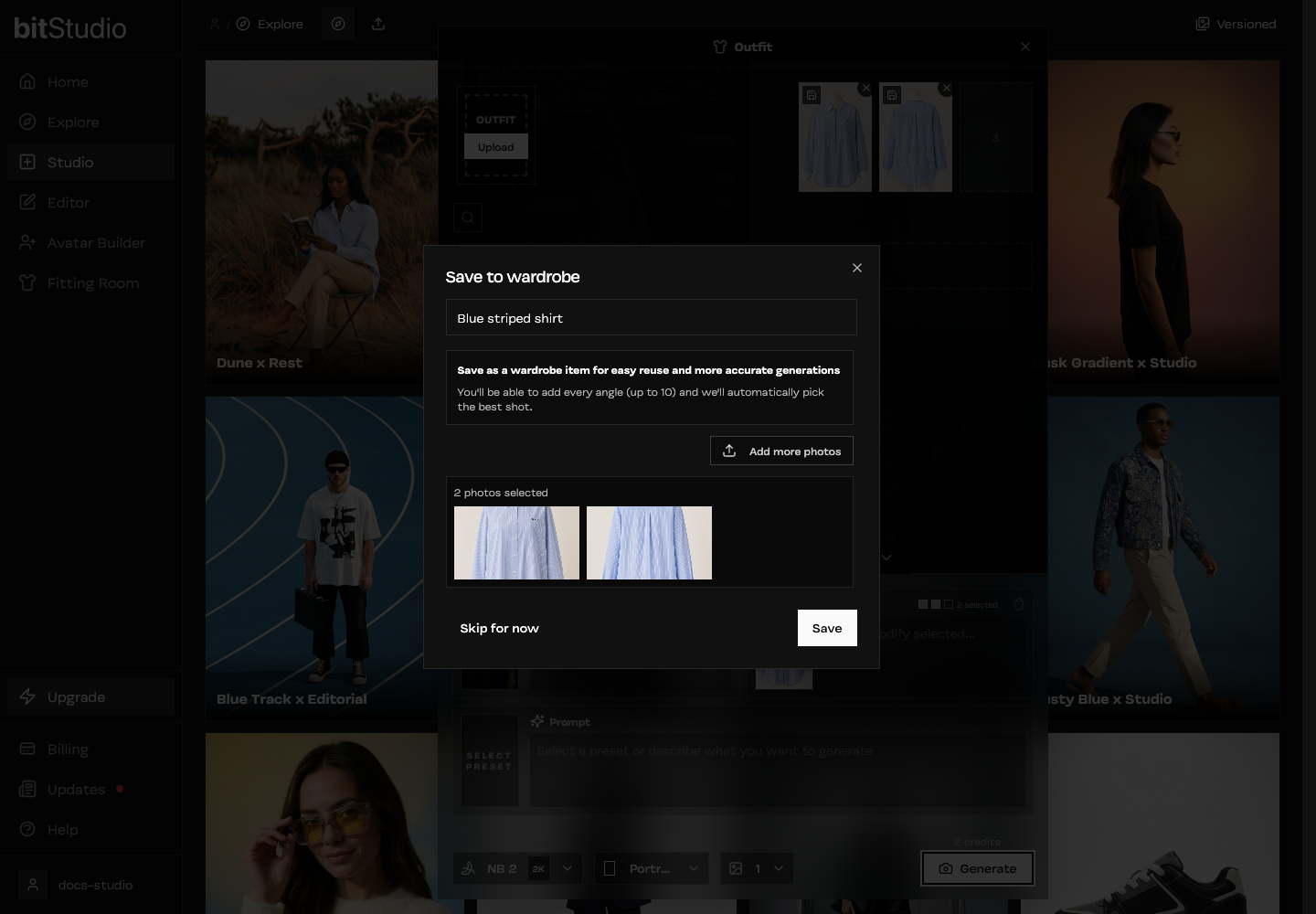
Task: Open Editor in the sidebar
Action: tap(90, 202)
